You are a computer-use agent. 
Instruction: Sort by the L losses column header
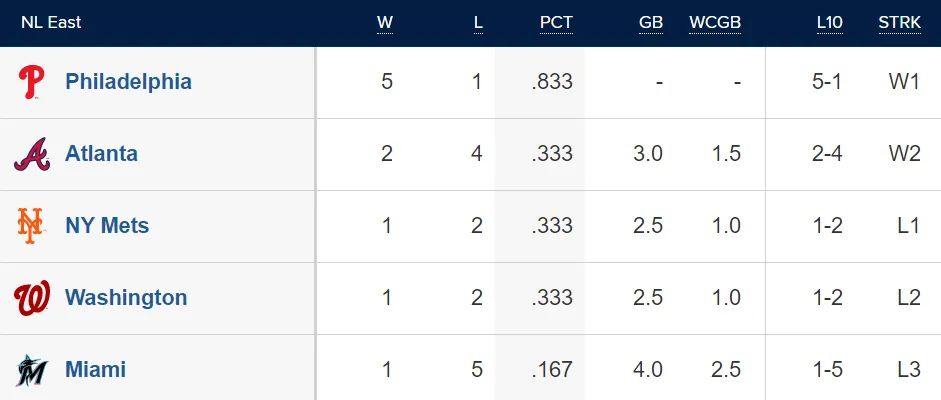478,23
